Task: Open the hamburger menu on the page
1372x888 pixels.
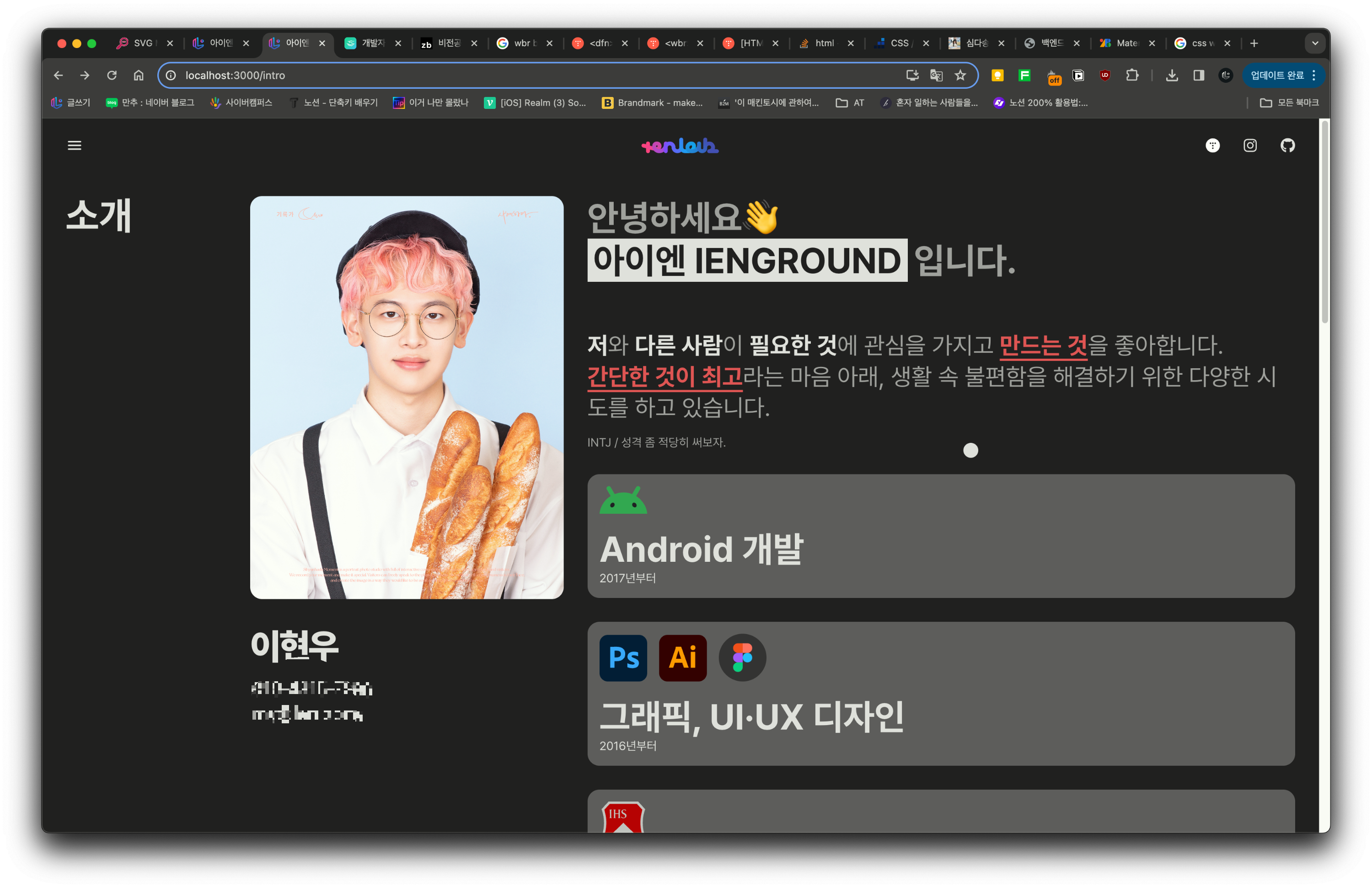Action: pyautogui.click(x=75, y=145)
